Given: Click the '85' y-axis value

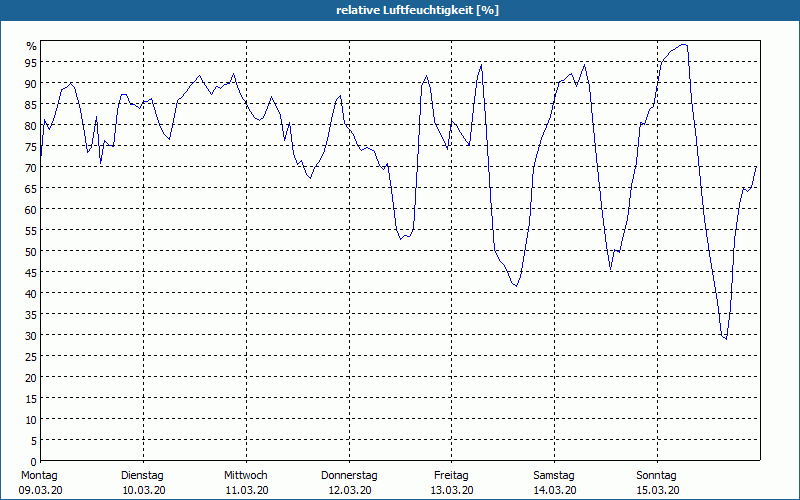Looking at the screenshot, I should pos(31,105).
